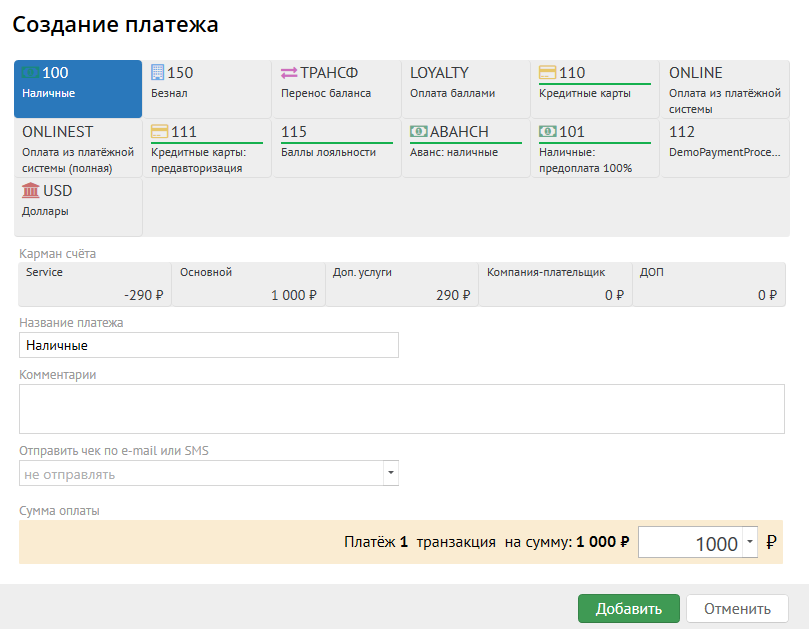This screenshot has height=629, width=809.
Task: Select the Доп. услуги account pocket
Action: coord(402,284)
